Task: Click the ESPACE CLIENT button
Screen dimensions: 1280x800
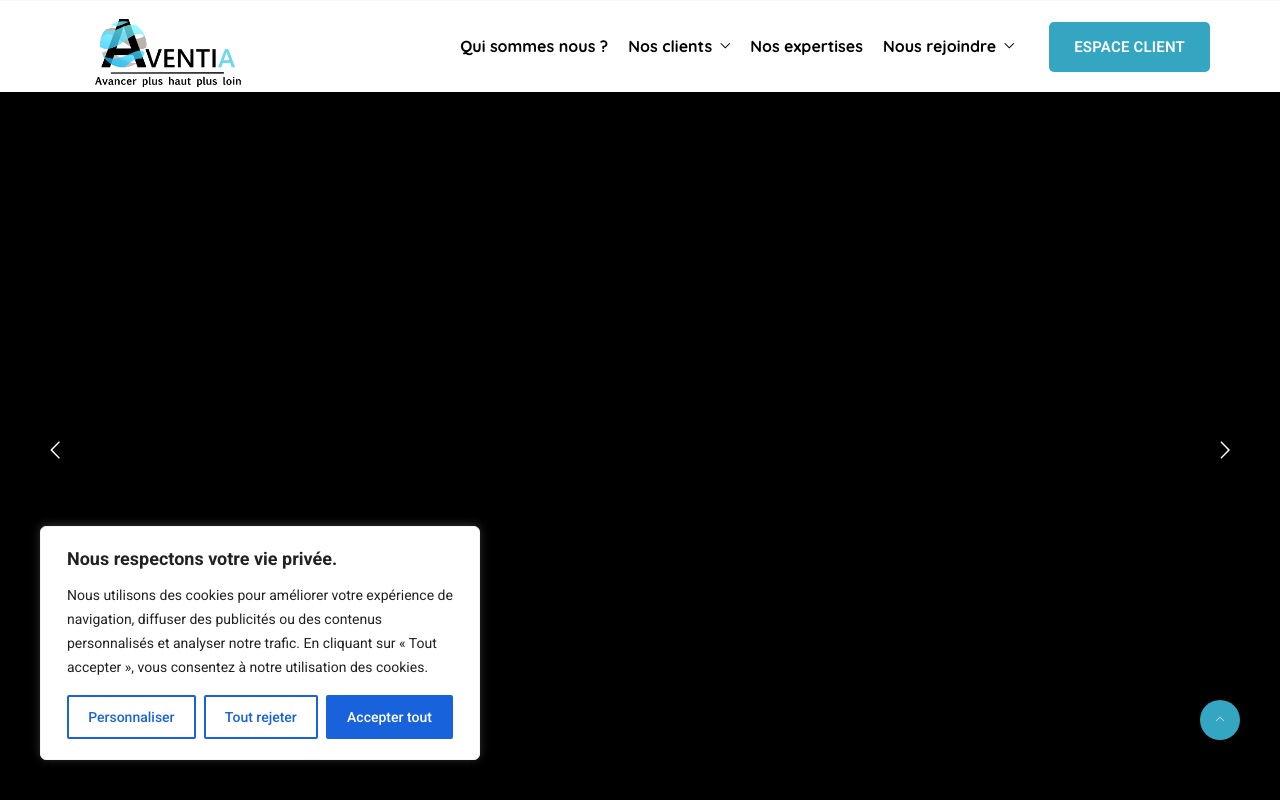Action: [1129, 47]
